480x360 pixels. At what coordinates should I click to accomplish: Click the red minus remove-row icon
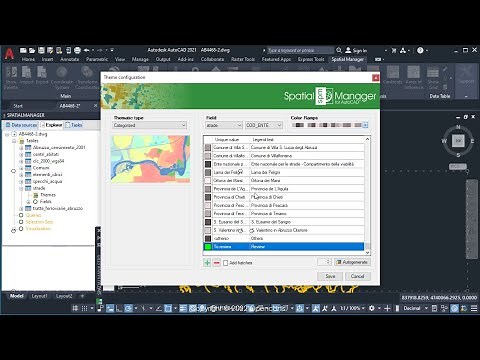click(x=216, y=263)
